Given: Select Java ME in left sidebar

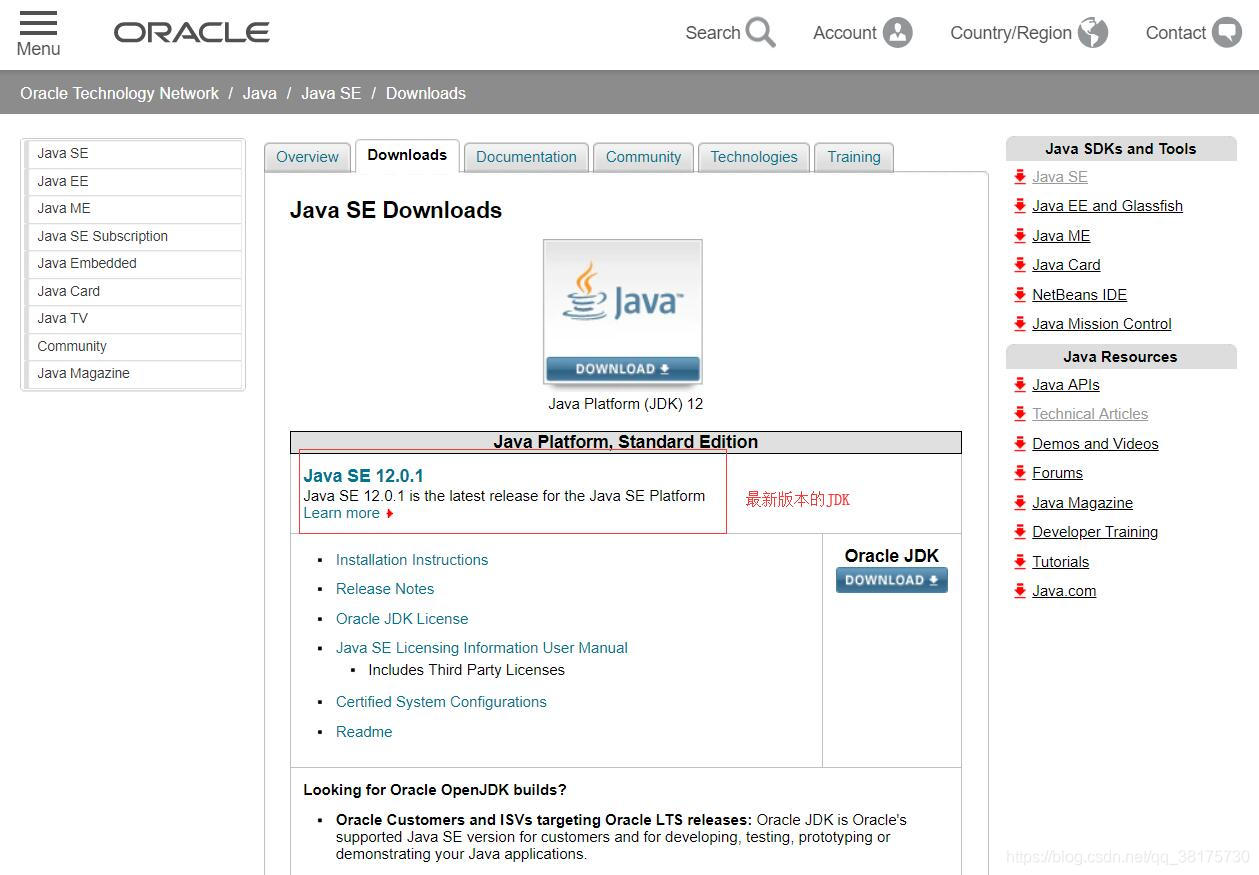Looking at the screenshot, I should [133, 209].
